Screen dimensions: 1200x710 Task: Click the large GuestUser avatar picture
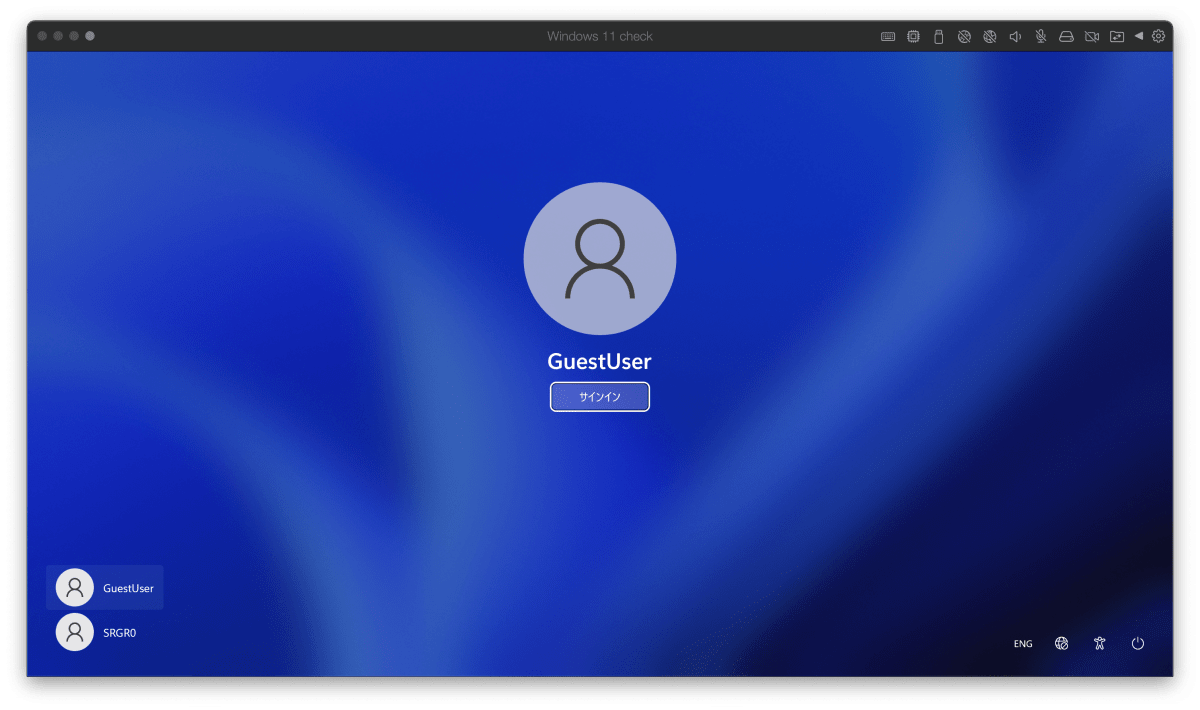[600, 258]
